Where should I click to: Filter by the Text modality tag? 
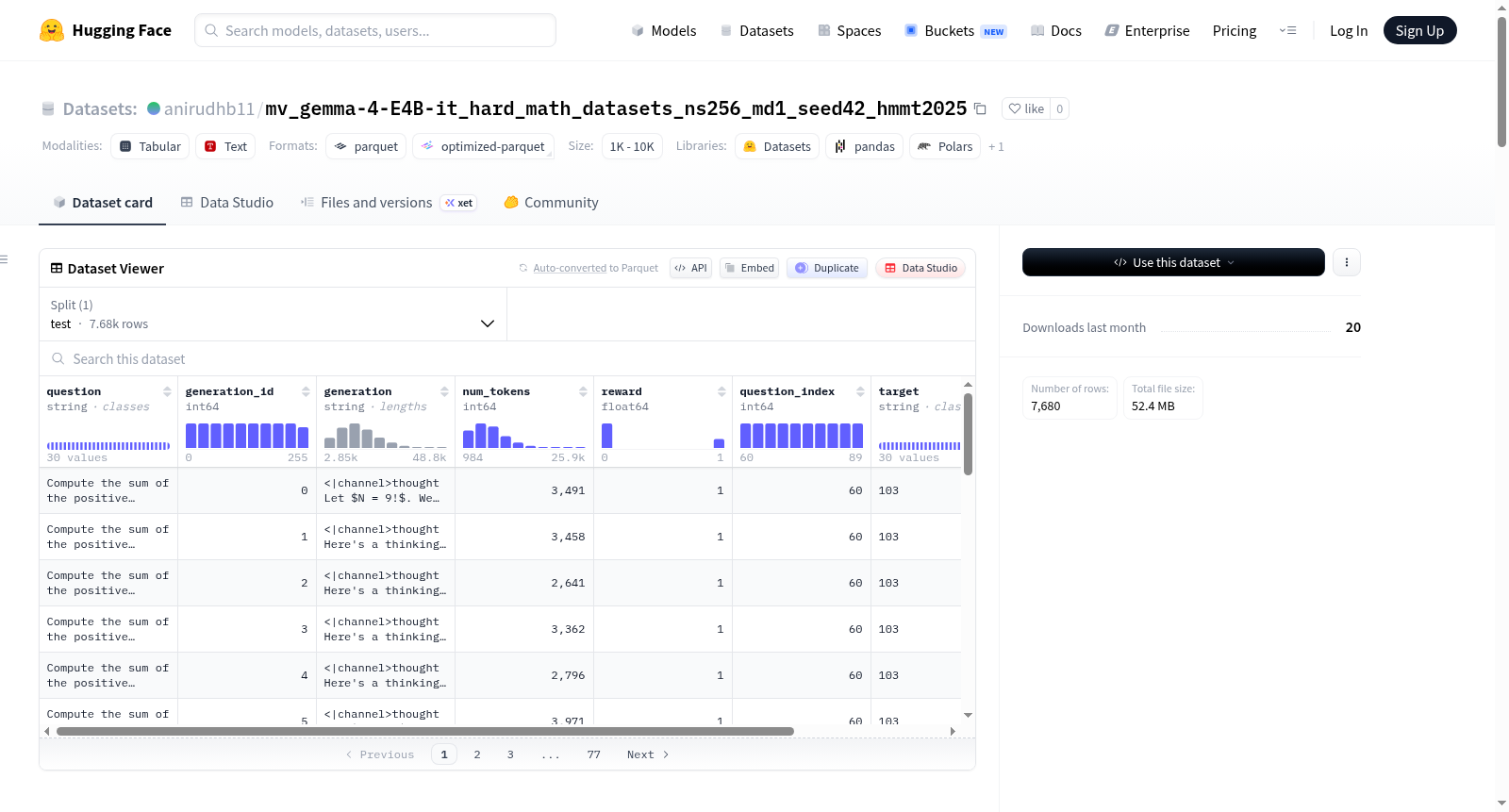[225, 146]
